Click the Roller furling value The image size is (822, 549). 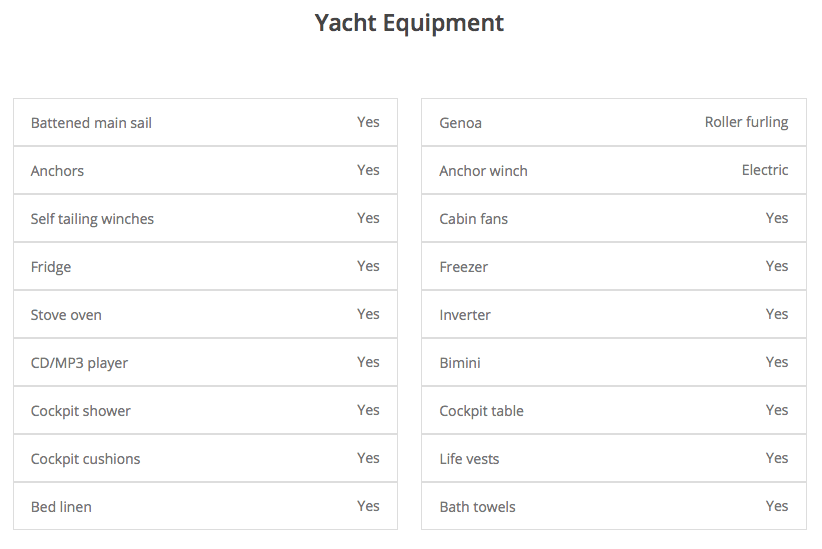tap(746, 122)
